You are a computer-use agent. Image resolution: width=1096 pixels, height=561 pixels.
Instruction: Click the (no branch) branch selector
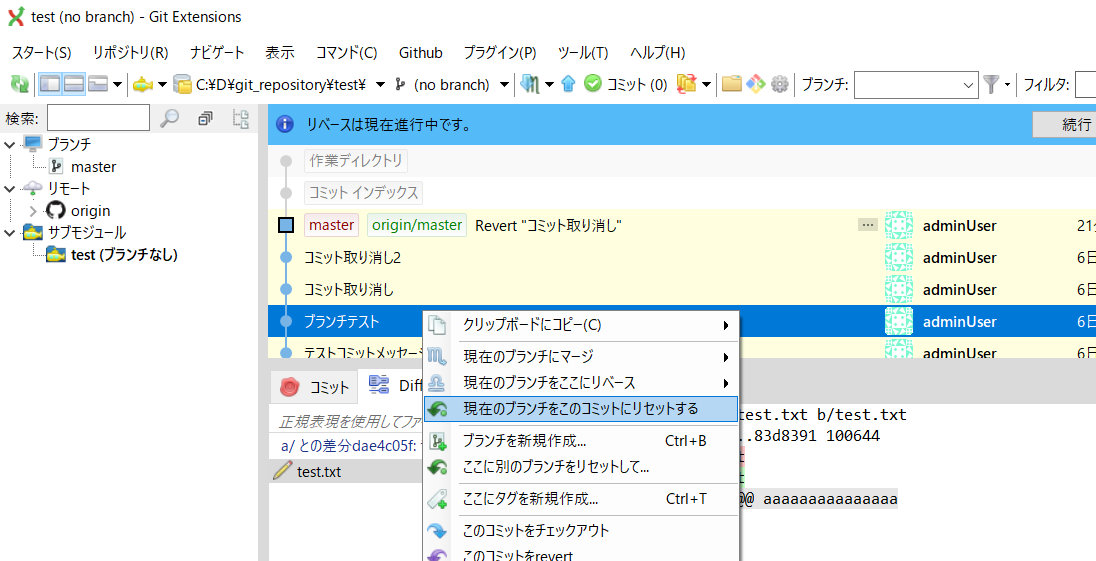pyautogui.click(x=443, y=85)
